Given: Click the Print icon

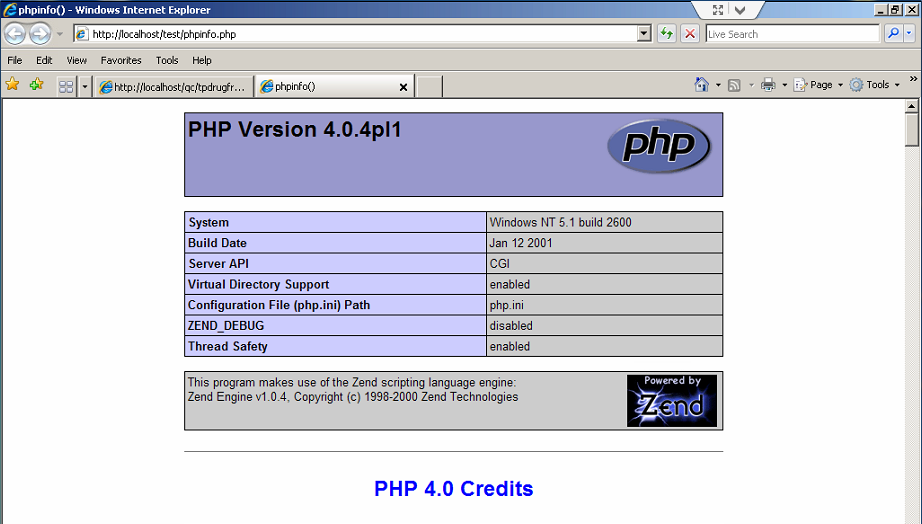Looking at the screenshot, I should click(768, 85).
